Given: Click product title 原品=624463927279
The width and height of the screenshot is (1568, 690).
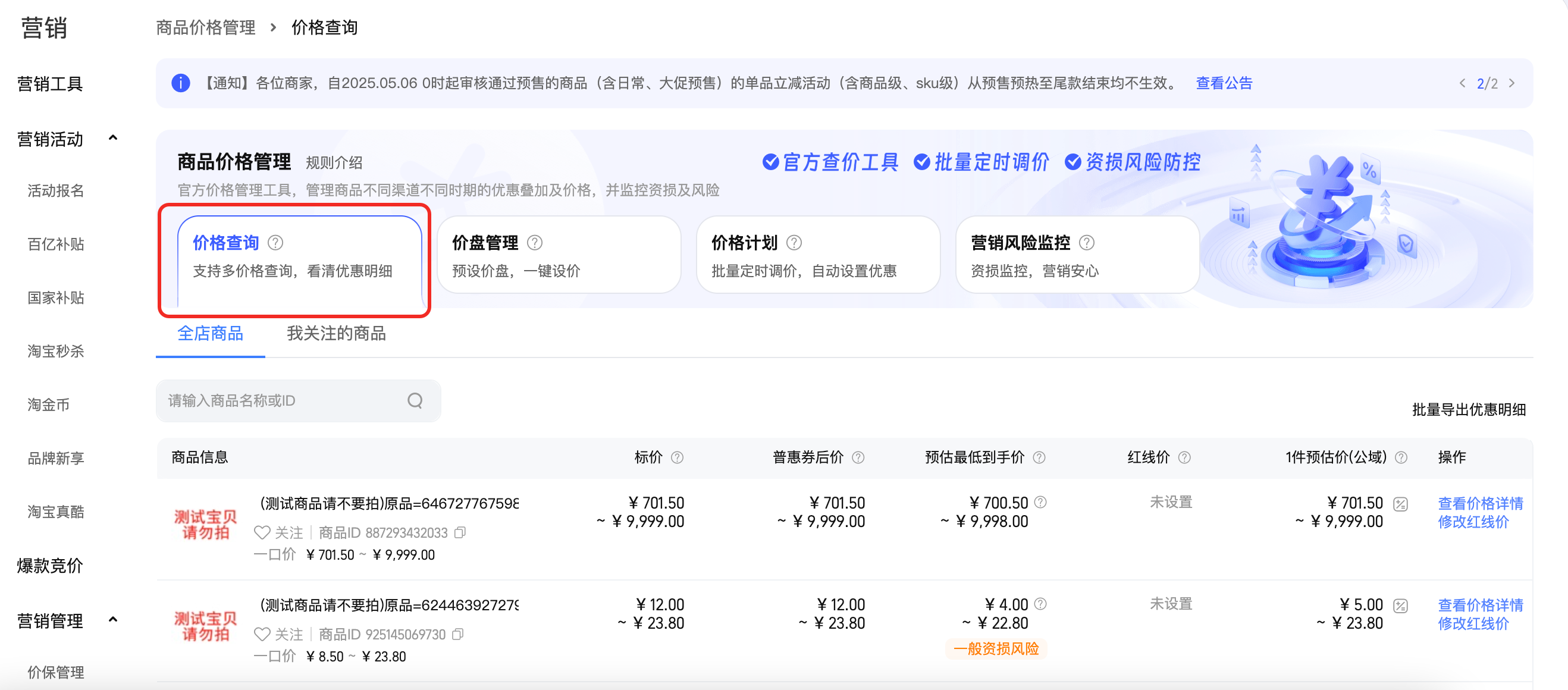Looking at the screenshot, I should click(389, 605).
